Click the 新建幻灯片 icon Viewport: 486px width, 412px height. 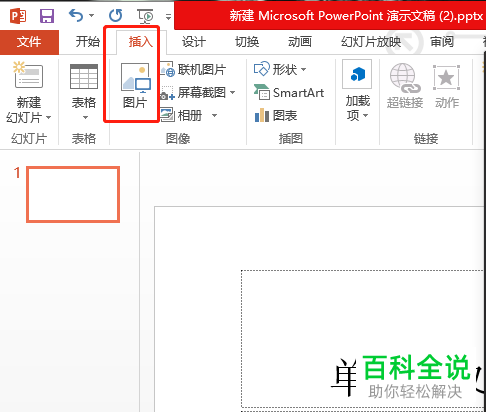pyautogui.click(x=28, y=75)
